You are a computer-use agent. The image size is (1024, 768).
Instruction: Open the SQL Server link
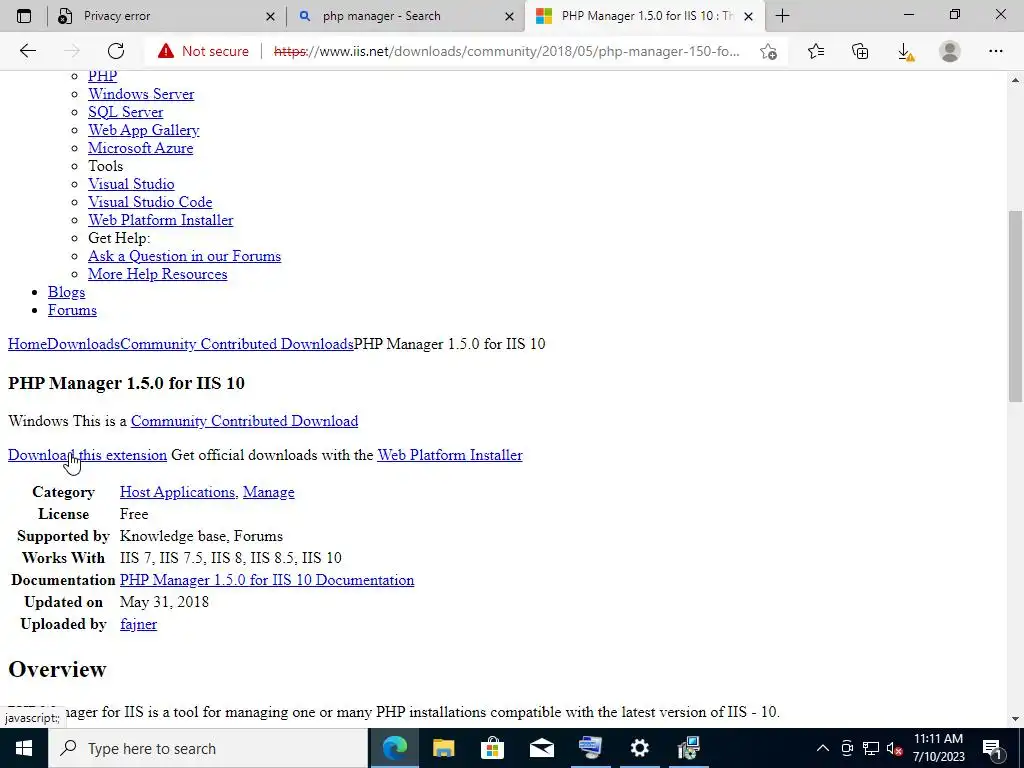pos(125,112)
